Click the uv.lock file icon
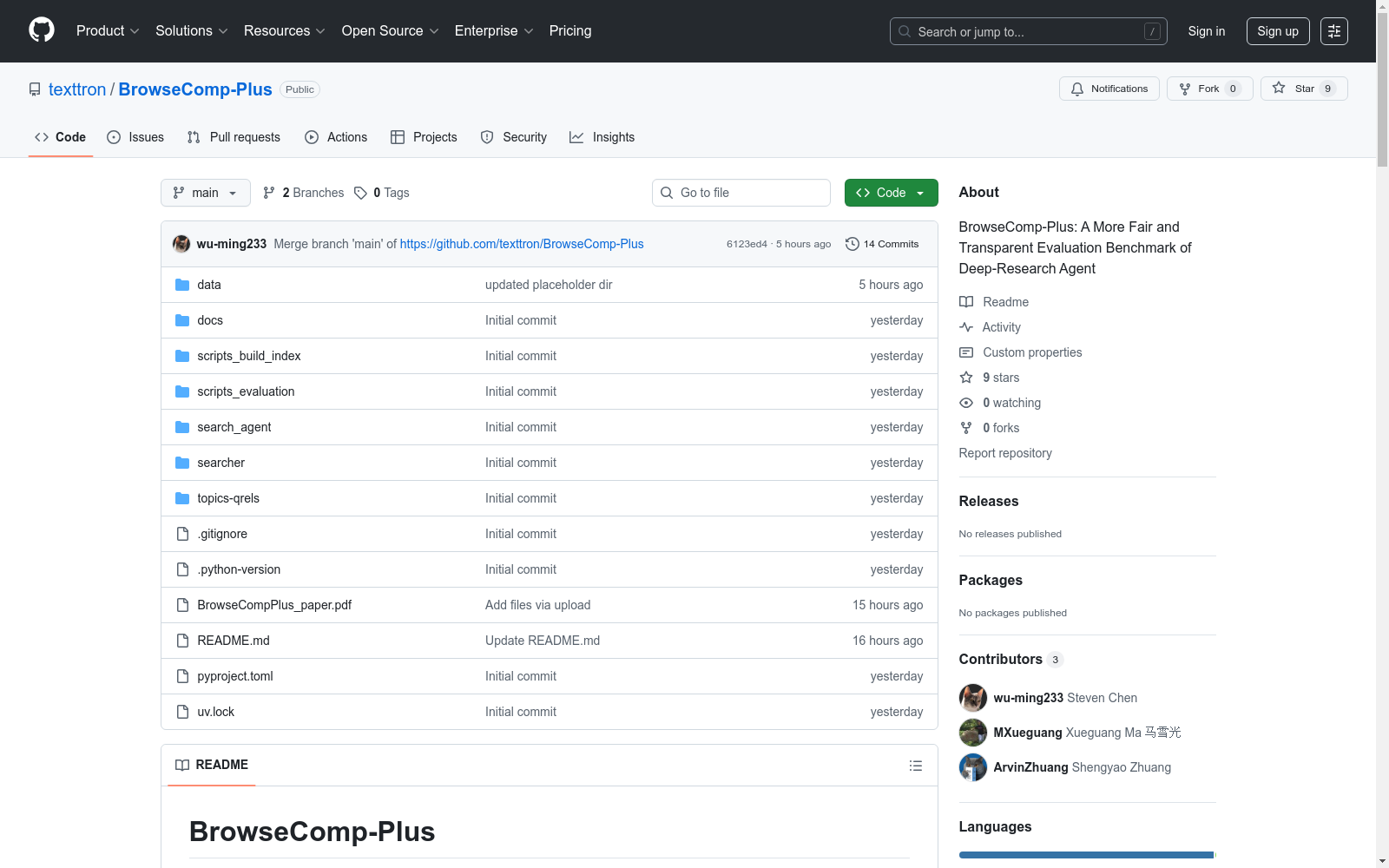The image size is (1389, 868). point(182,712)
